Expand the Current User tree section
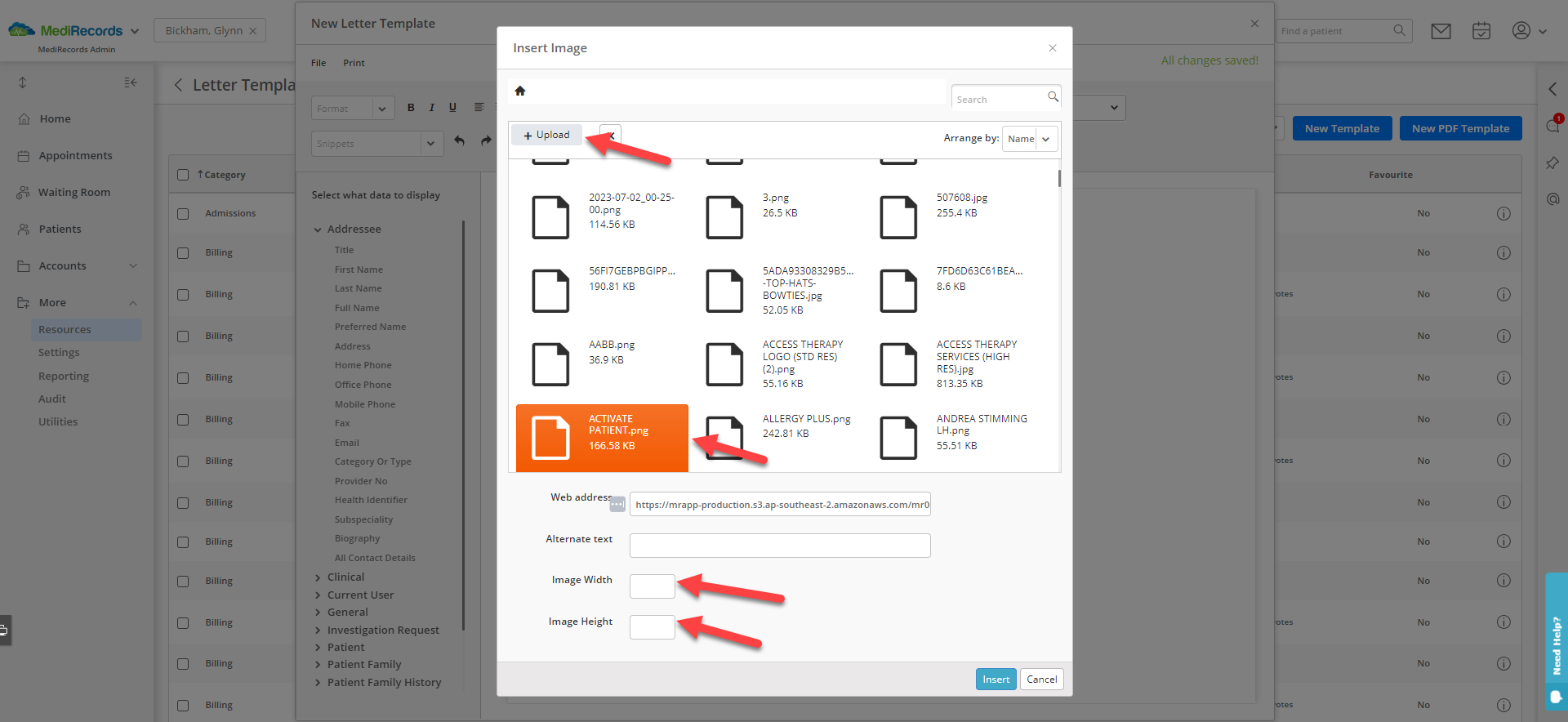The image size is (1568, 722). (318, 595)
